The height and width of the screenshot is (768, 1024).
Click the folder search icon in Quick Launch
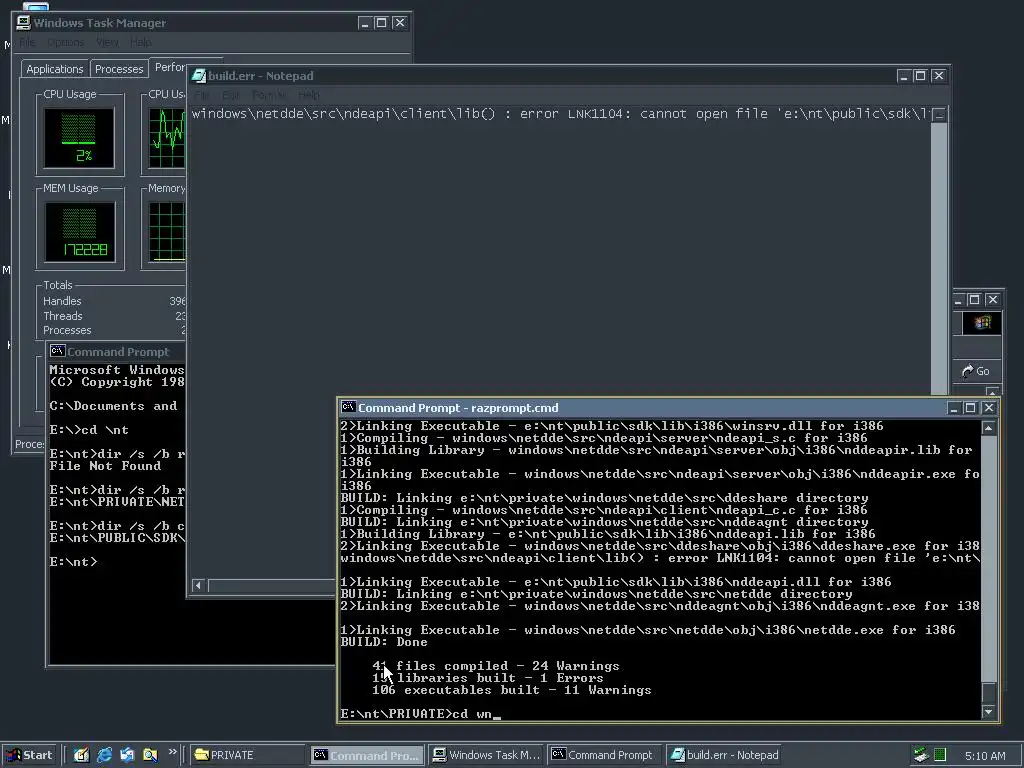(150, 755)
